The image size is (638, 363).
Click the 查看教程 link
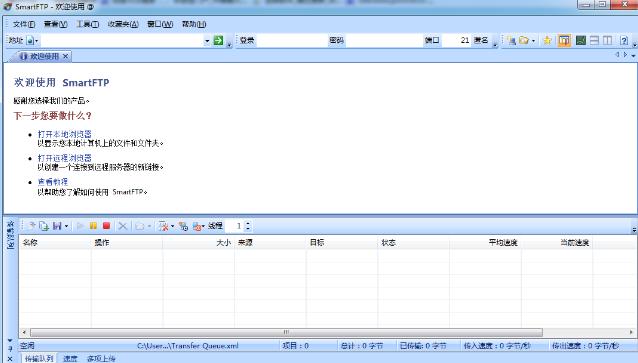(x=52, y=182)
